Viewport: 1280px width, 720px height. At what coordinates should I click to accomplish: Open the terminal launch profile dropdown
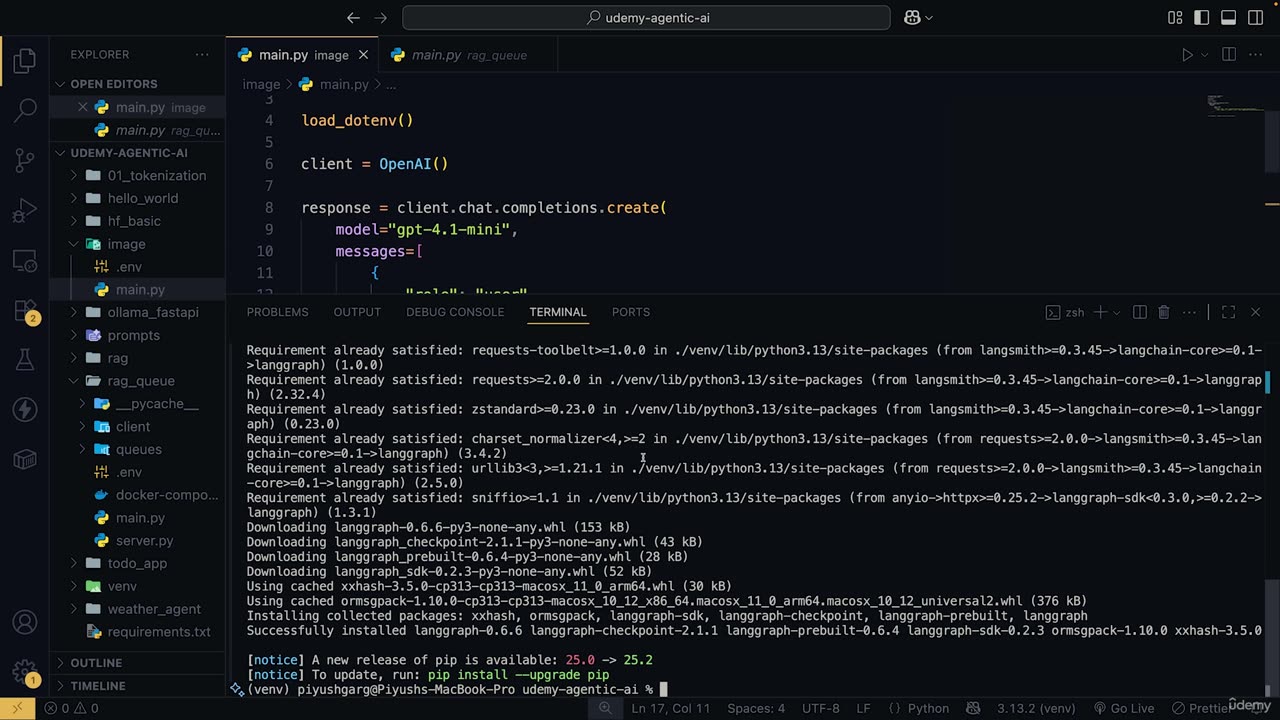point(1117,312)
